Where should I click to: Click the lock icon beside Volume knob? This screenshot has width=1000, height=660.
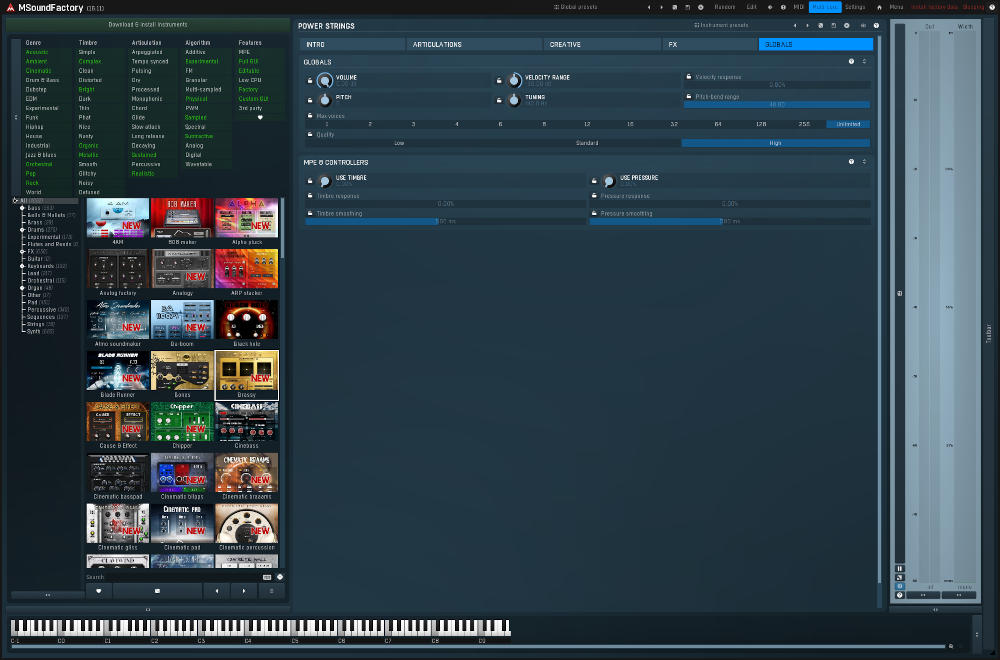(310, 80)
